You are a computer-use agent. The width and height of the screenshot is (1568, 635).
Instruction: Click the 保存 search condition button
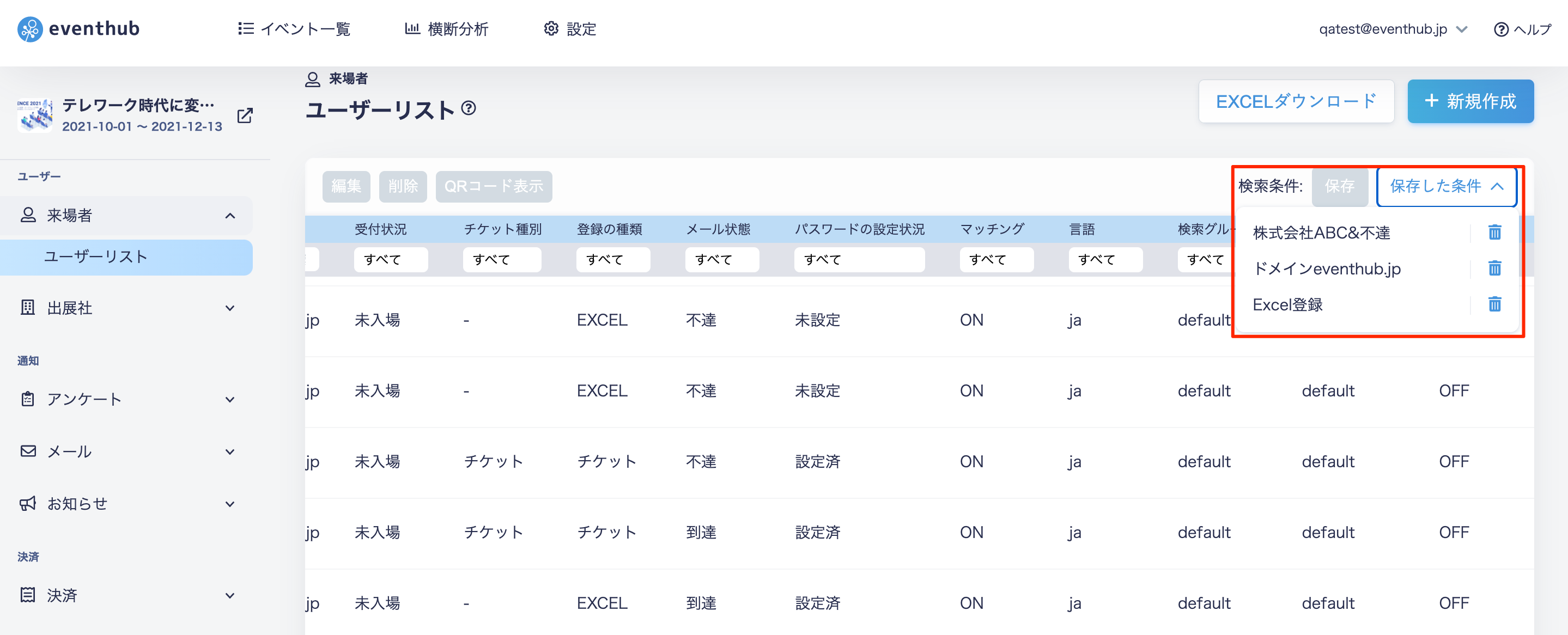[1339, 186]
